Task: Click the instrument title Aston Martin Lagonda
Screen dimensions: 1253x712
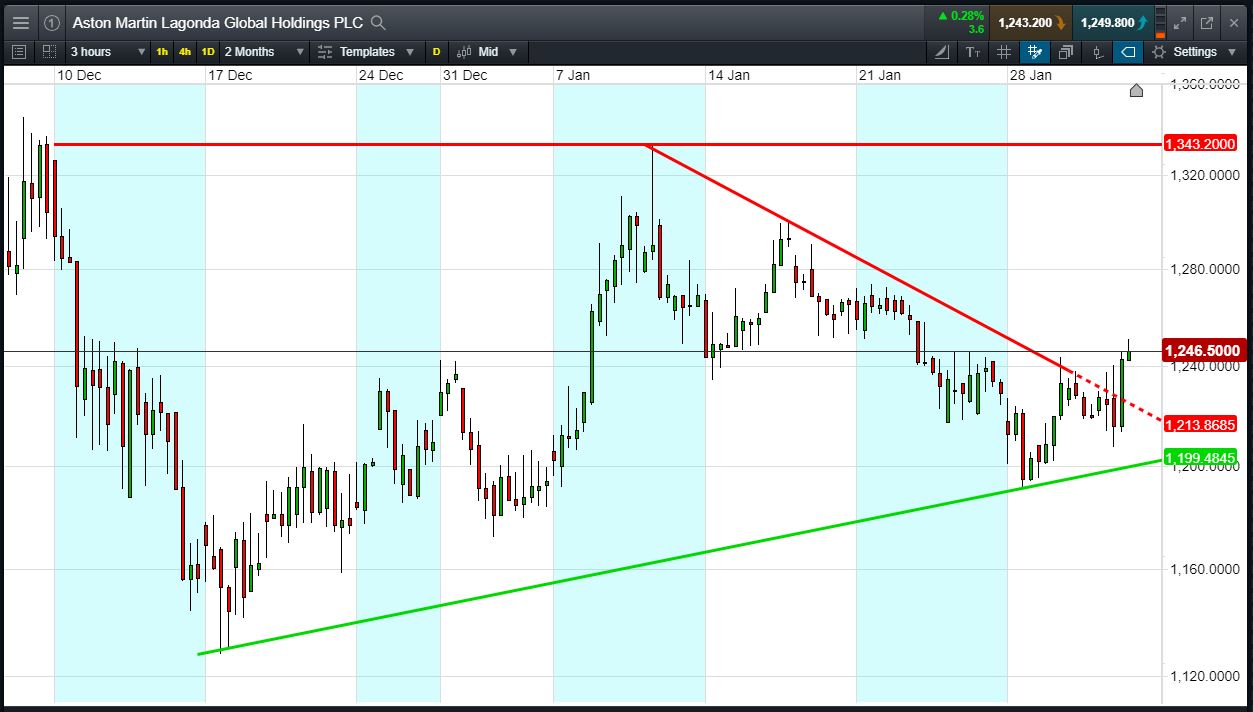Action: click(x=217, y=22)
